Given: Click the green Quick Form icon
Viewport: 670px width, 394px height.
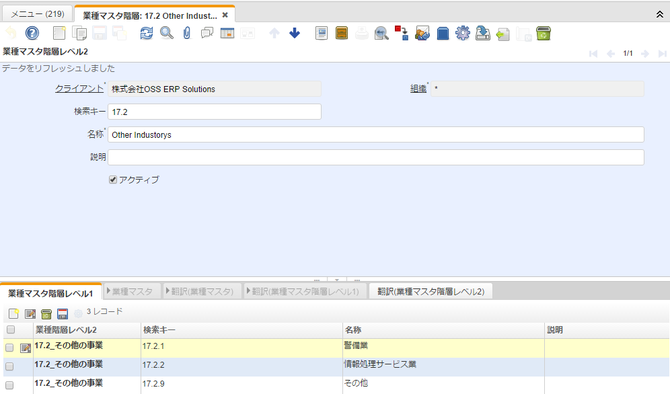Looking at the screenshot, I should pyautogui.click(x=544, y=33).
